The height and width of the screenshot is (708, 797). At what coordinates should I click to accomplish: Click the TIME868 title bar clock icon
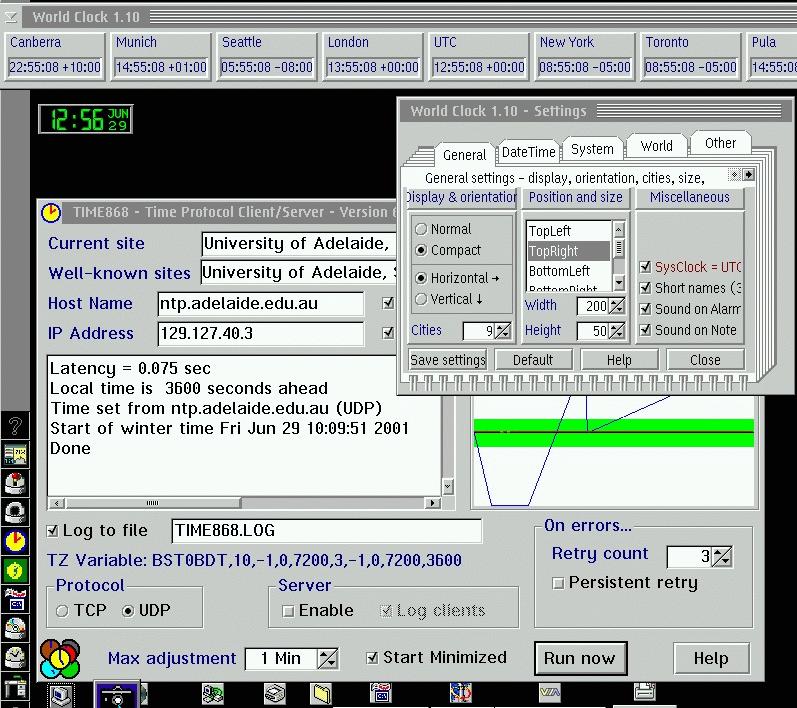pos(51,212)
